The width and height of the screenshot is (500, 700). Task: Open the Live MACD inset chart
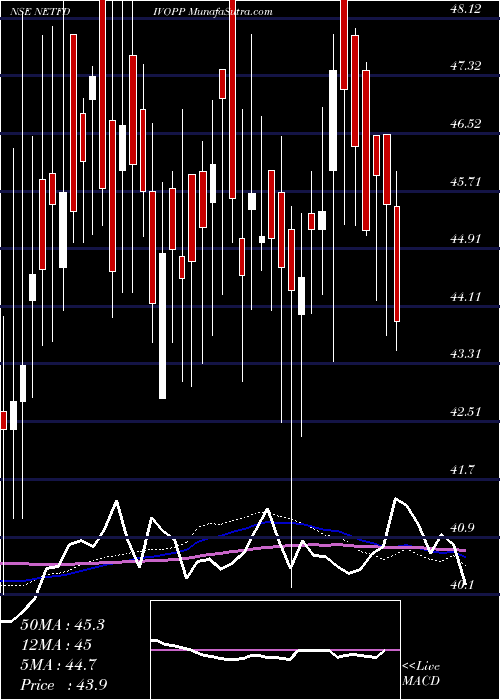coord(275,650)
